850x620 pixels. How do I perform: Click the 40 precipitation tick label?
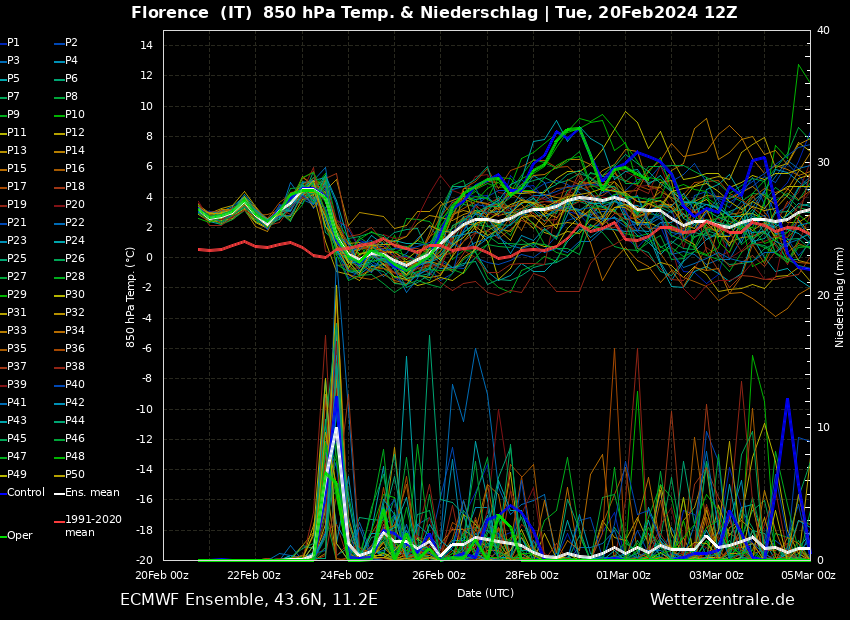pos(823,30)
